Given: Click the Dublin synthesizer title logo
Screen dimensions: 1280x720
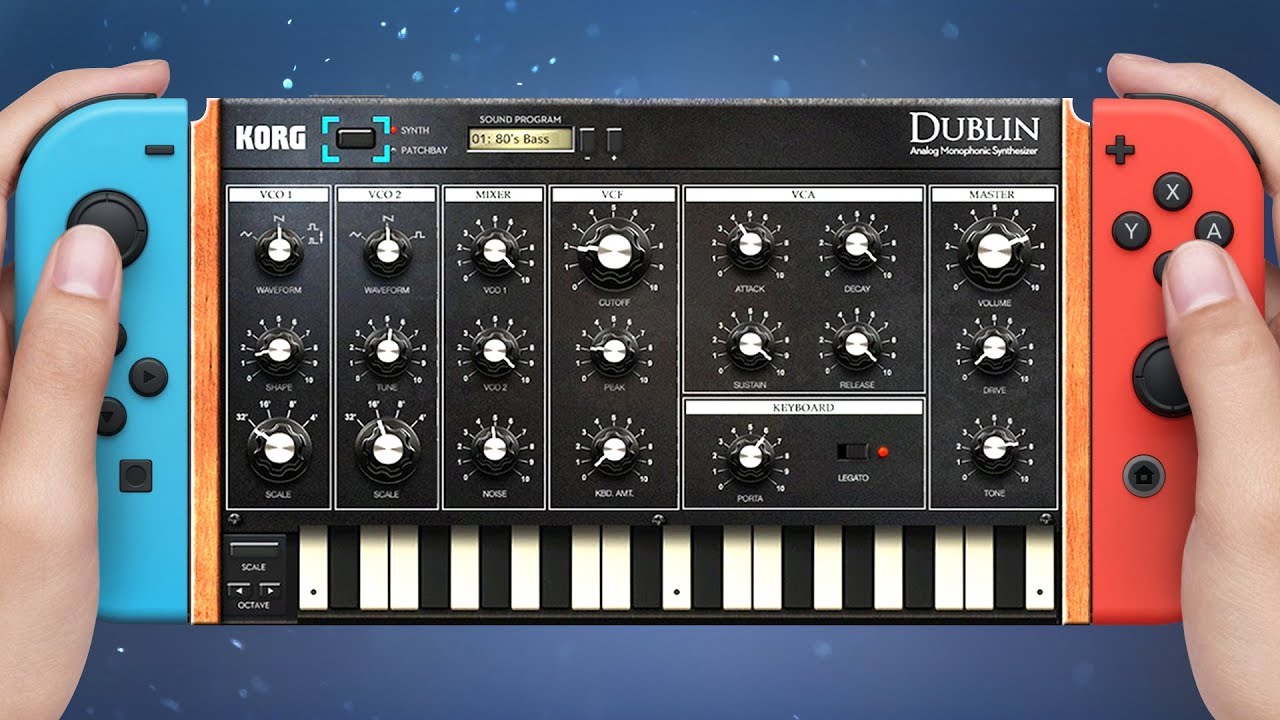Looking at the screenshot, I should tap(974, 135).
